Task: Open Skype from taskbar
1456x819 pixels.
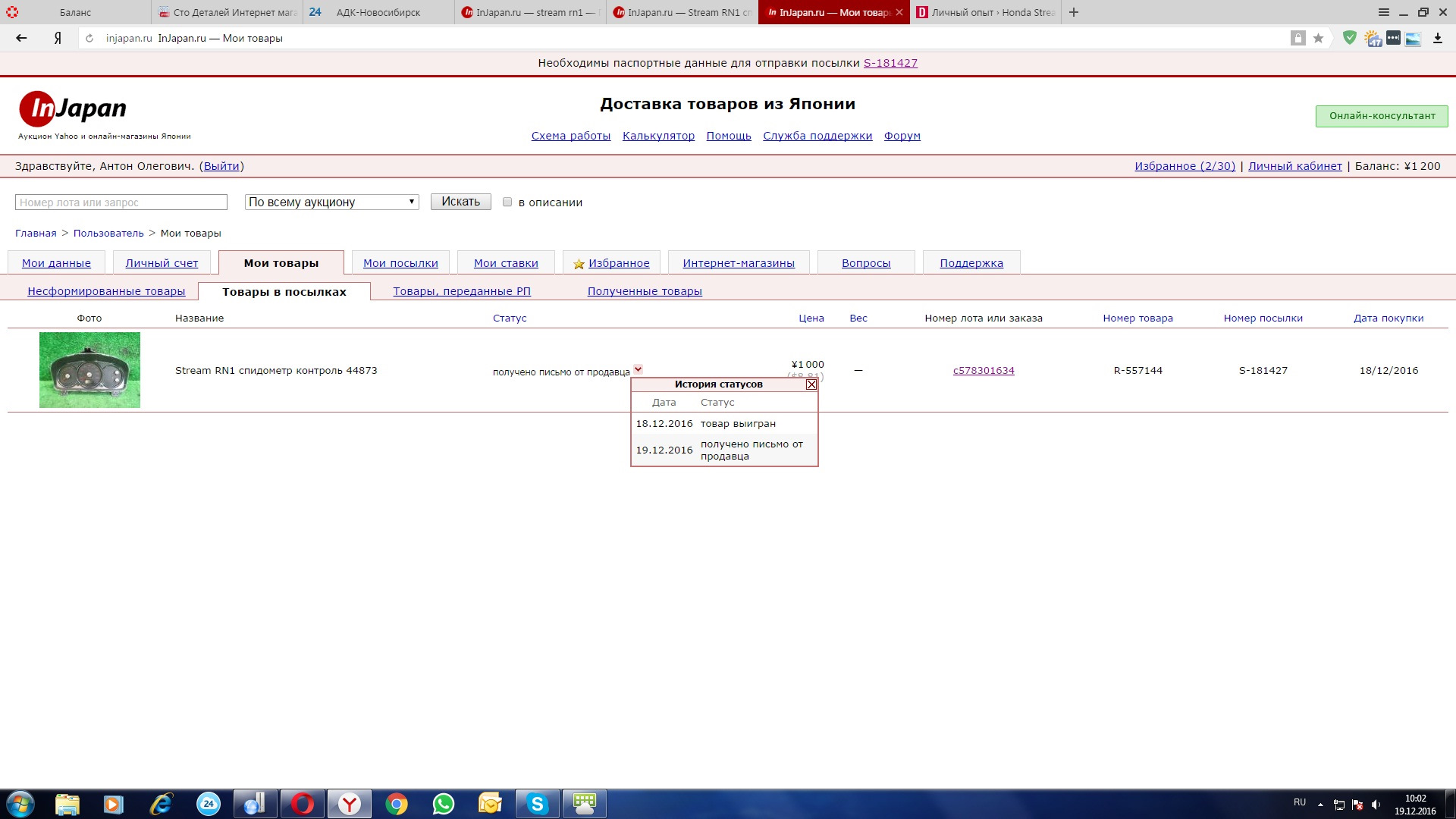Action: [538, 804]
